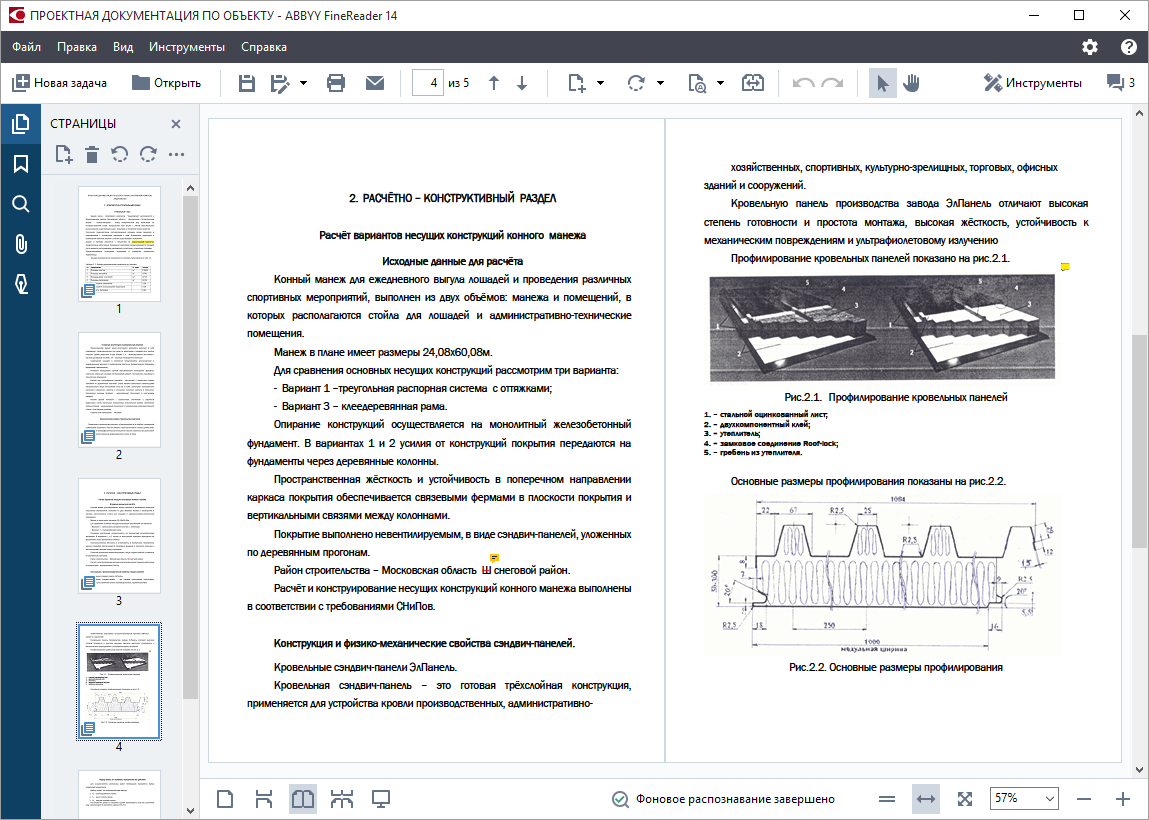Toggle the Pages sidebar icon
The height and width of the screenshot is (820, 1149).
point(21,124)
